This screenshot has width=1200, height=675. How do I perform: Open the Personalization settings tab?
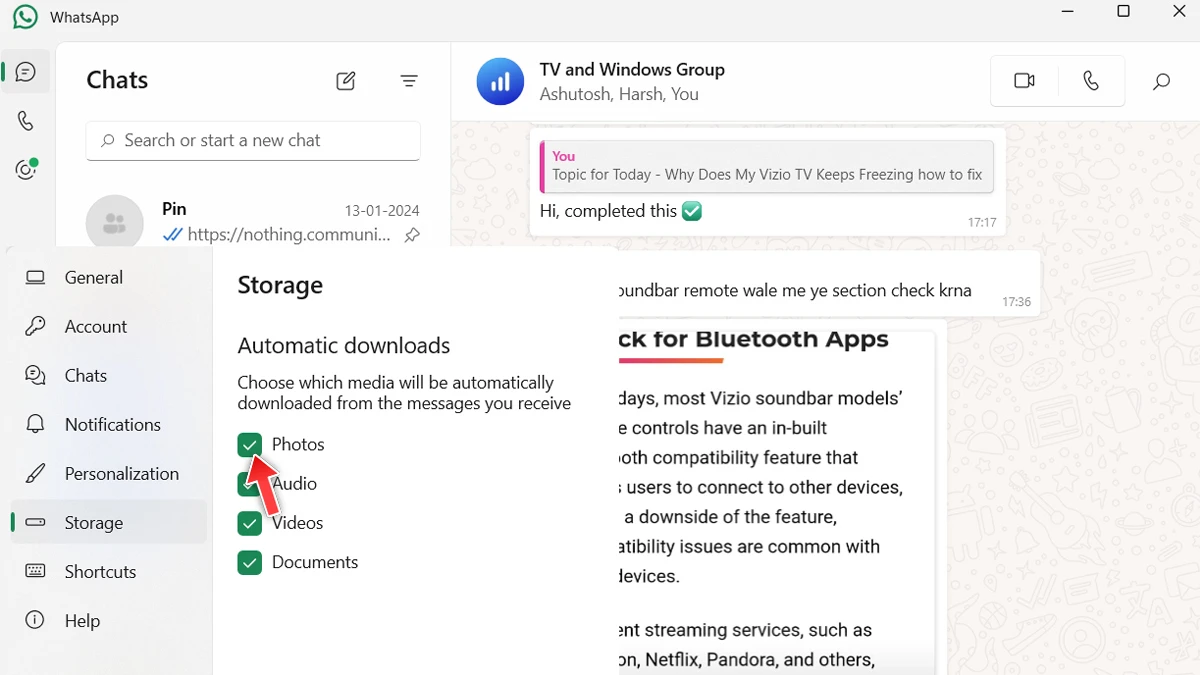point(108,474)
